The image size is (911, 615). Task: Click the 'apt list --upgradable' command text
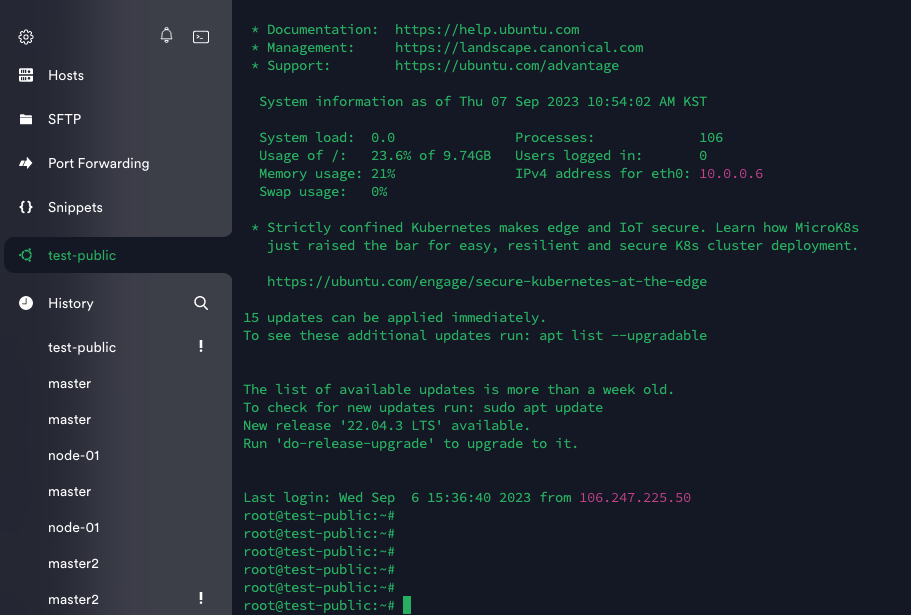pyautogui.click(x=623, y=336)
